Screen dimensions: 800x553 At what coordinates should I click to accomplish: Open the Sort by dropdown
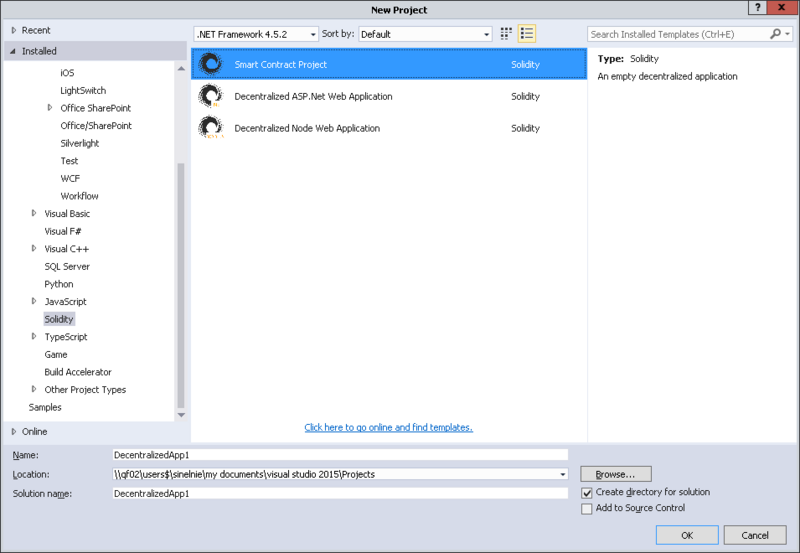425,34
